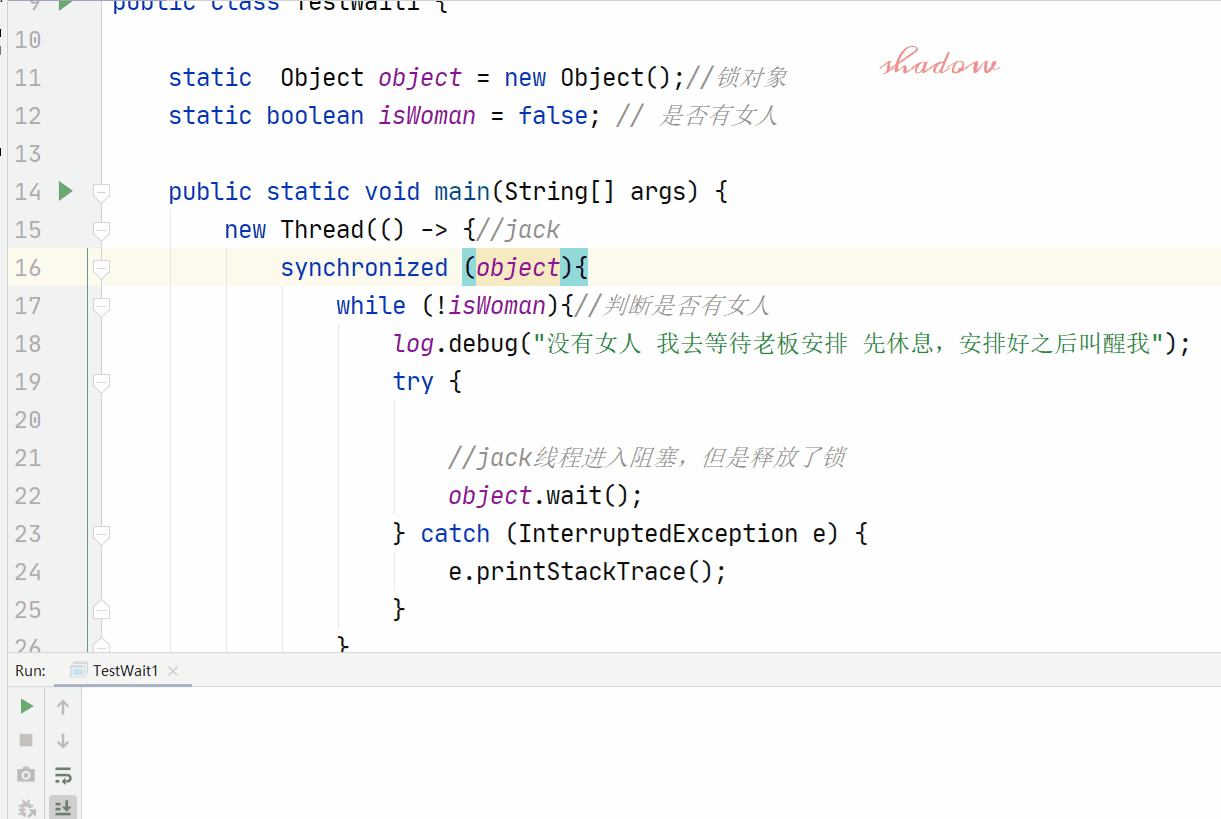Screen dimensions: 1221x819
Task: Click the fold end marker at line 25
Action: [100, 610]
